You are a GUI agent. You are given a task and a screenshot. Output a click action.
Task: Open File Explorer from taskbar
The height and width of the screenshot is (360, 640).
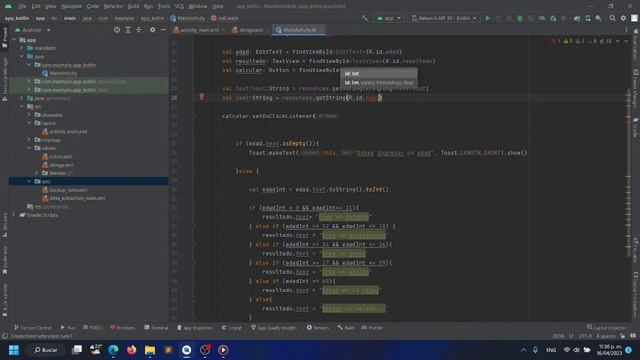click(x=150, y=350)
